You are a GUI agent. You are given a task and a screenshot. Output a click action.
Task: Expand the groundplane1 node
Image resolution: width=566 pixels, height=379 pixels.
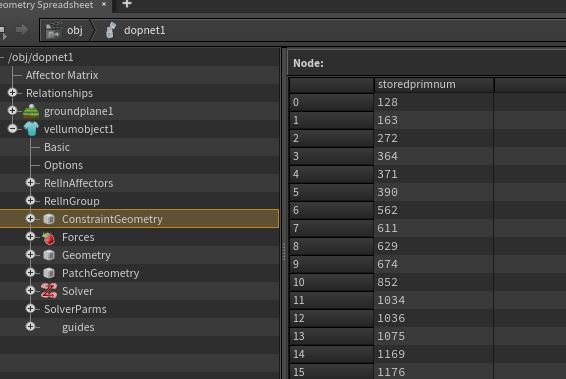click(13, 110)
